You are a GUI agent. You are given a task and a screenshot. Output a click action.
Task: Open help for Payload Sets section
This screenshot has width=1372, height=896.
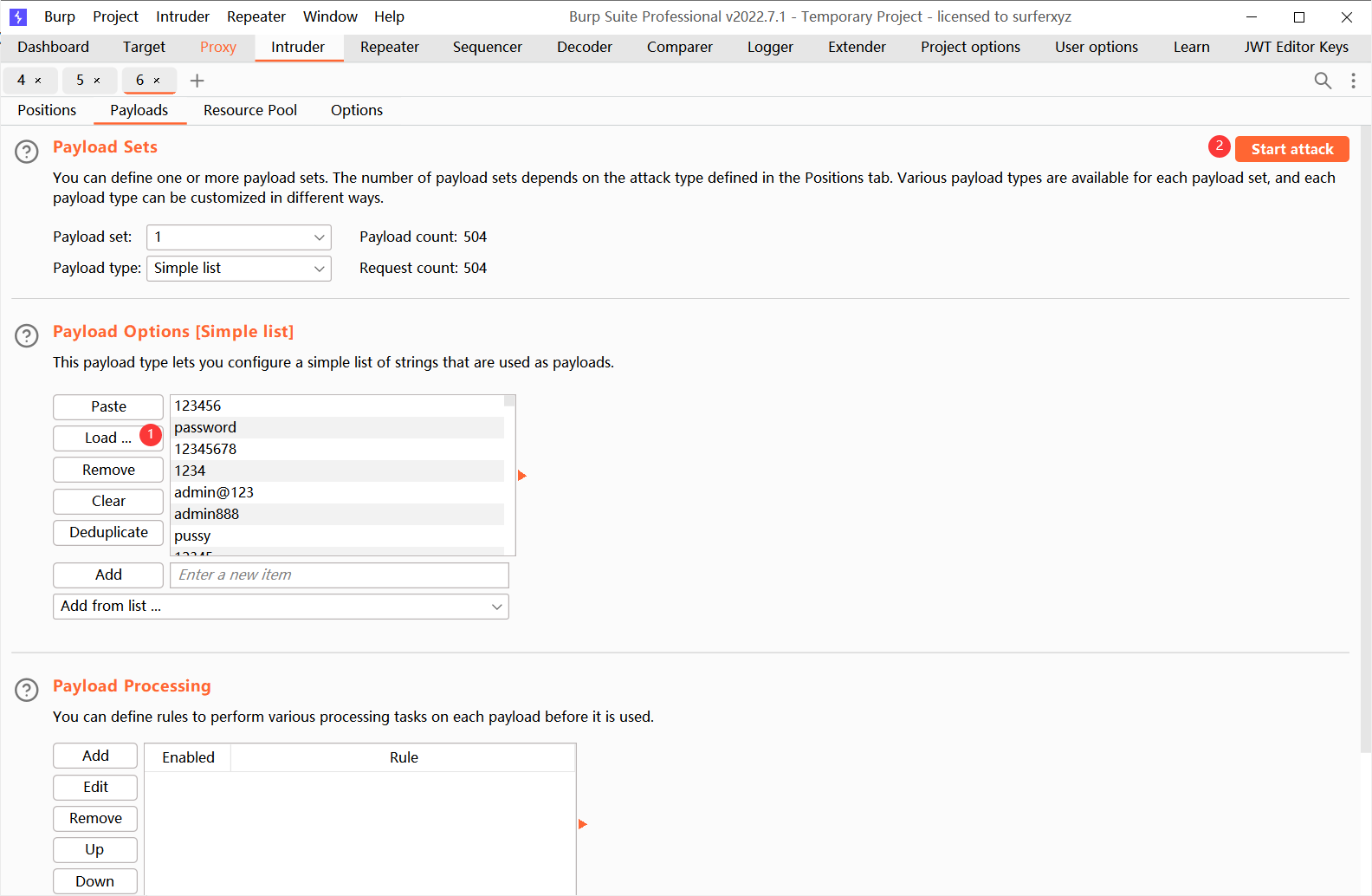pyautogui.click(x=27, y=152)
